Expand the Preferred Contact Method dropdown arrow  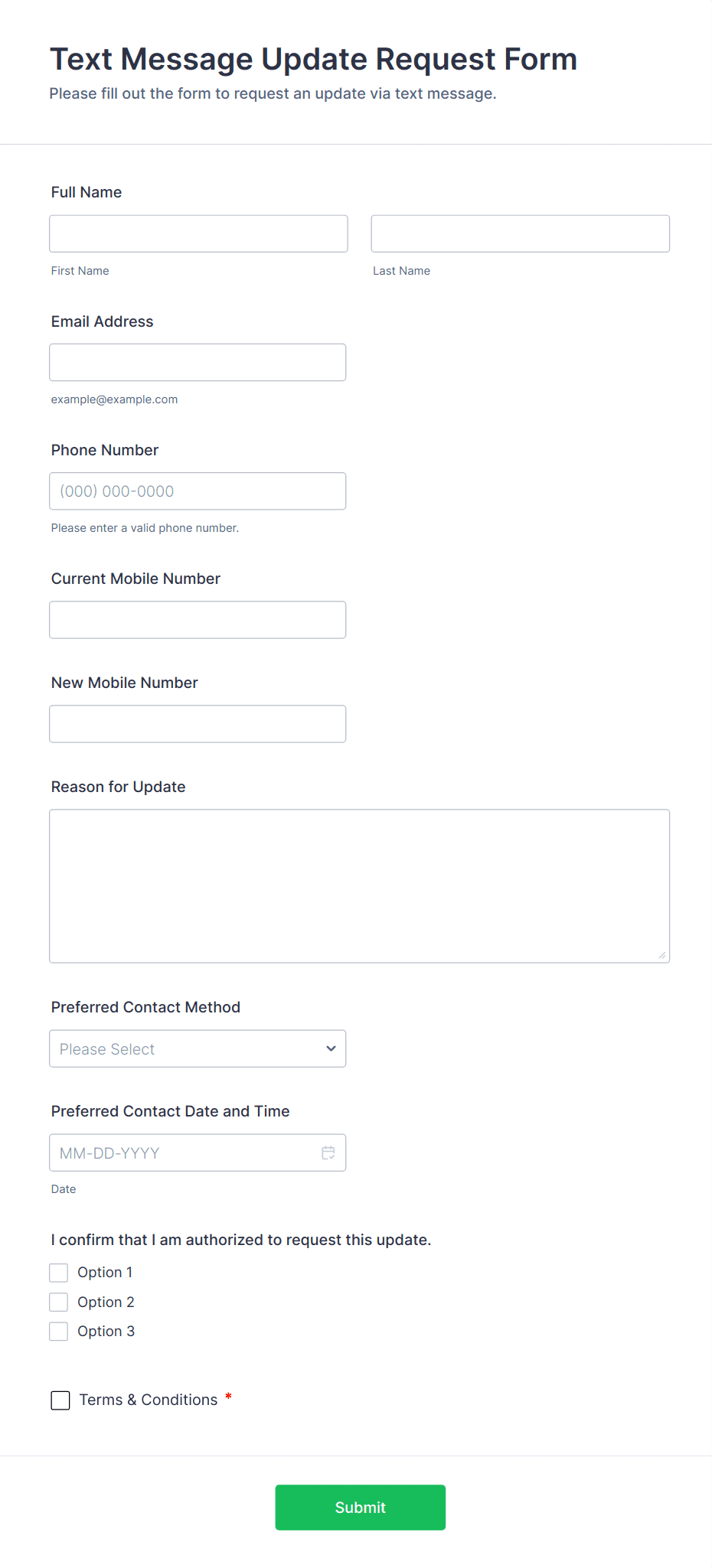(331, 1048)
